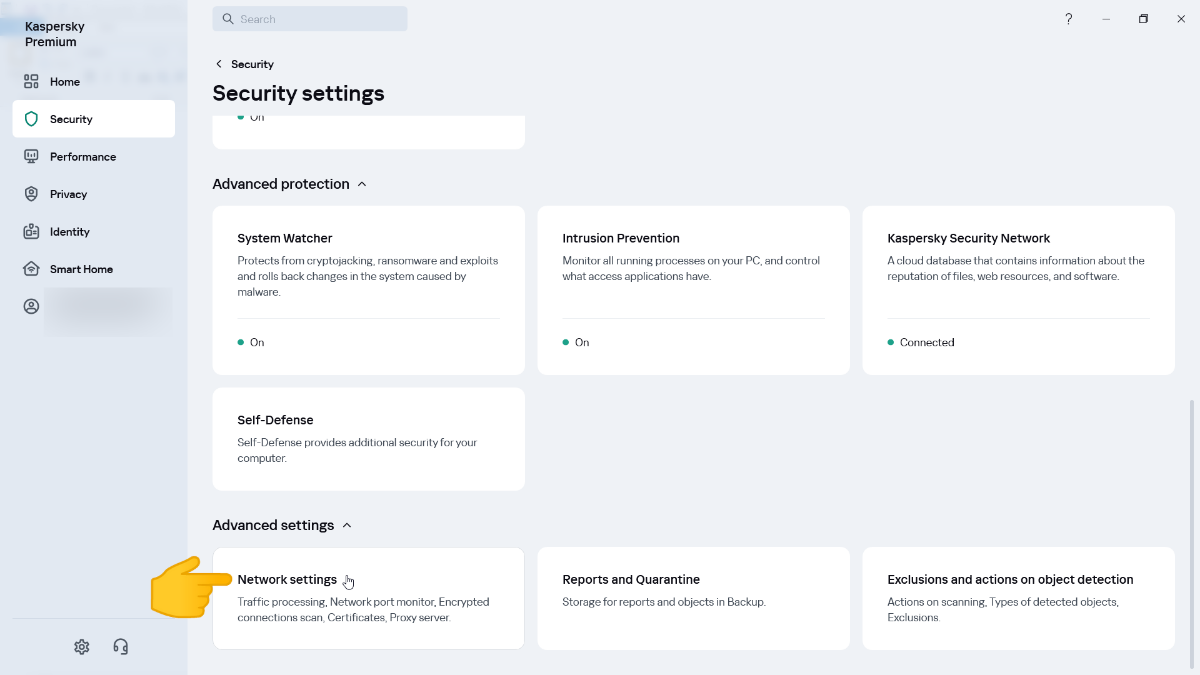
Task: Collapse the Advanced protection section
Action: (x=362, y=184)
